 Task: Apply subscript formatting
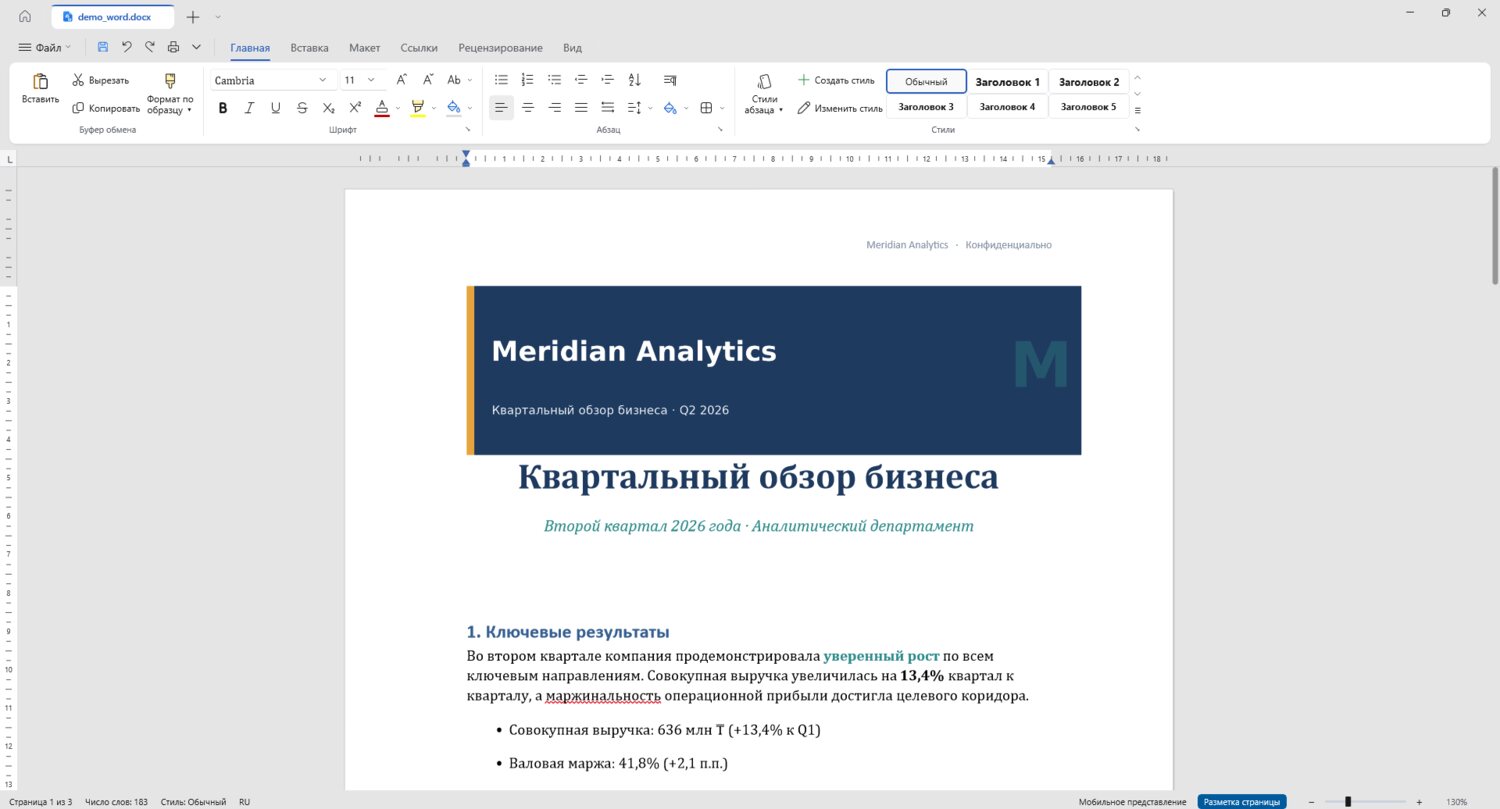(328, 108)
